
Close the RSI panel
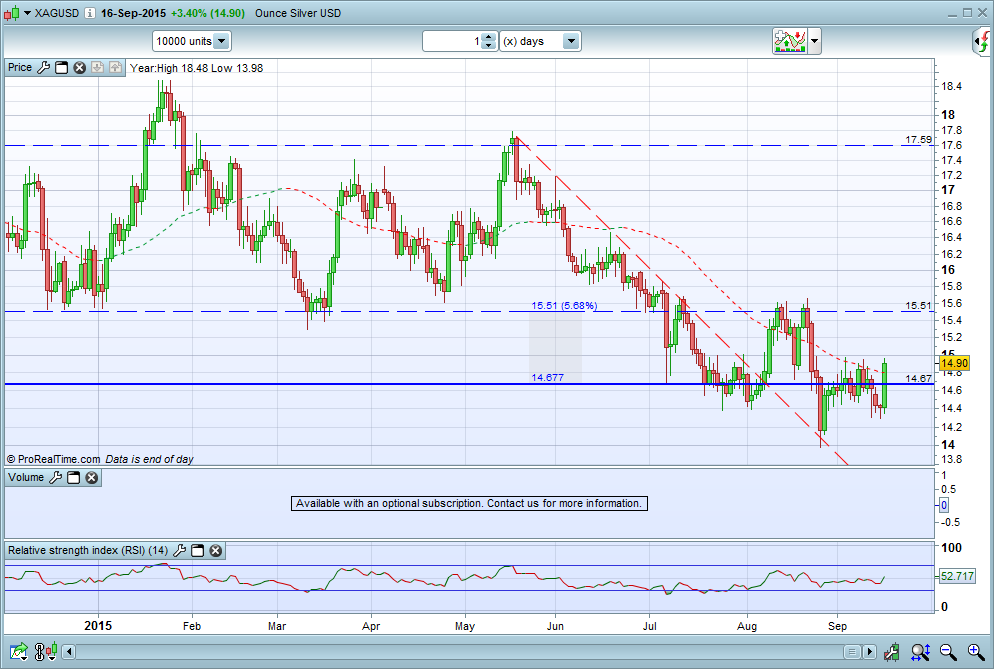(x=216, y=550)
